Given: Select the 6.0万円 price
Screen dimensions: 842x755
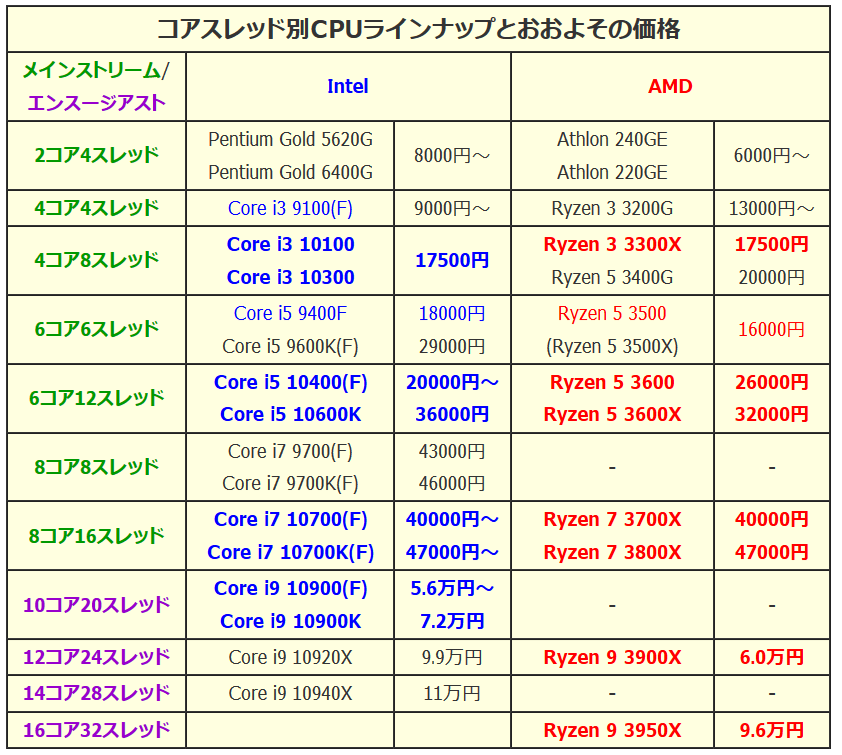Looking at the screenshot, I should point(772,657).
